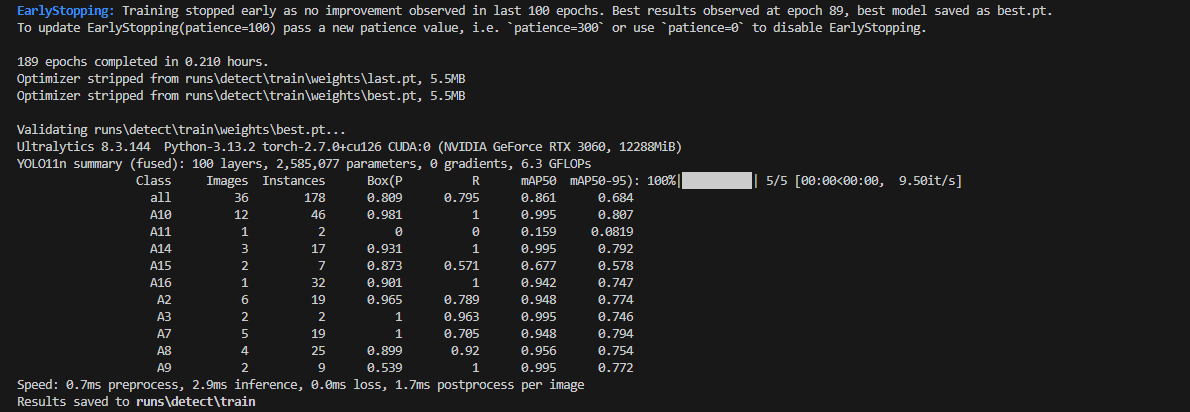Click the Box(P column header
Viewport: 1190px width, 412px height.
[385, 181]
